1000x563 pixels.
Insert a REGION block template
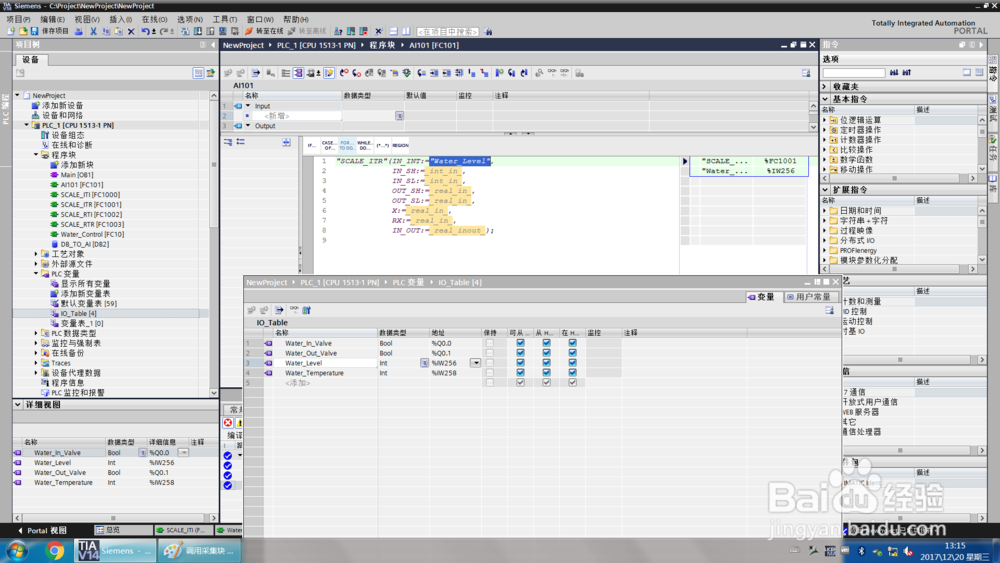(x=401, y=145)
